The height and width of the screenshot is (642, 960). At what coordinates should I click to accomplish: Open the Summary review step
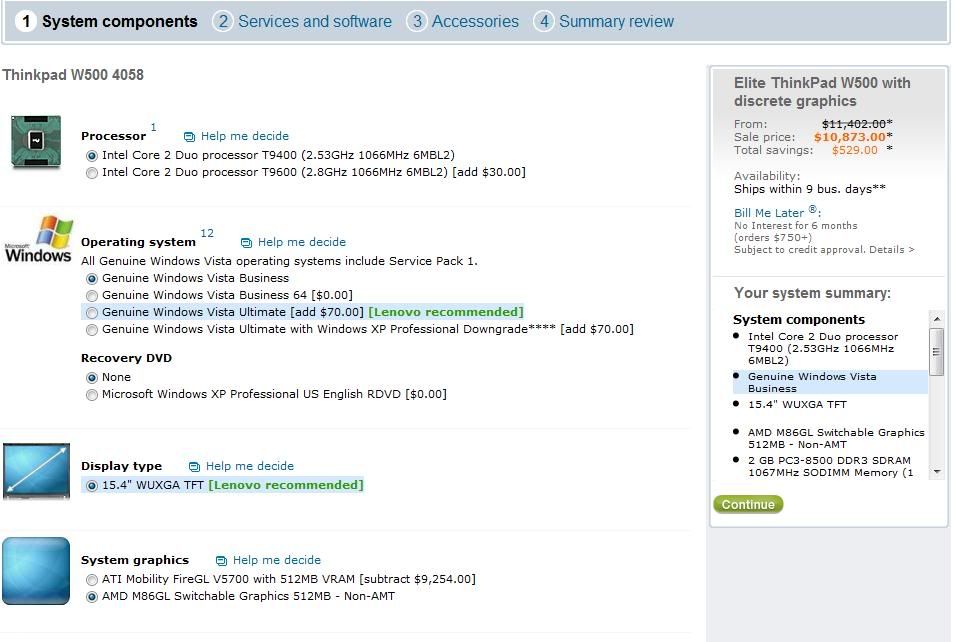point(604,21)
